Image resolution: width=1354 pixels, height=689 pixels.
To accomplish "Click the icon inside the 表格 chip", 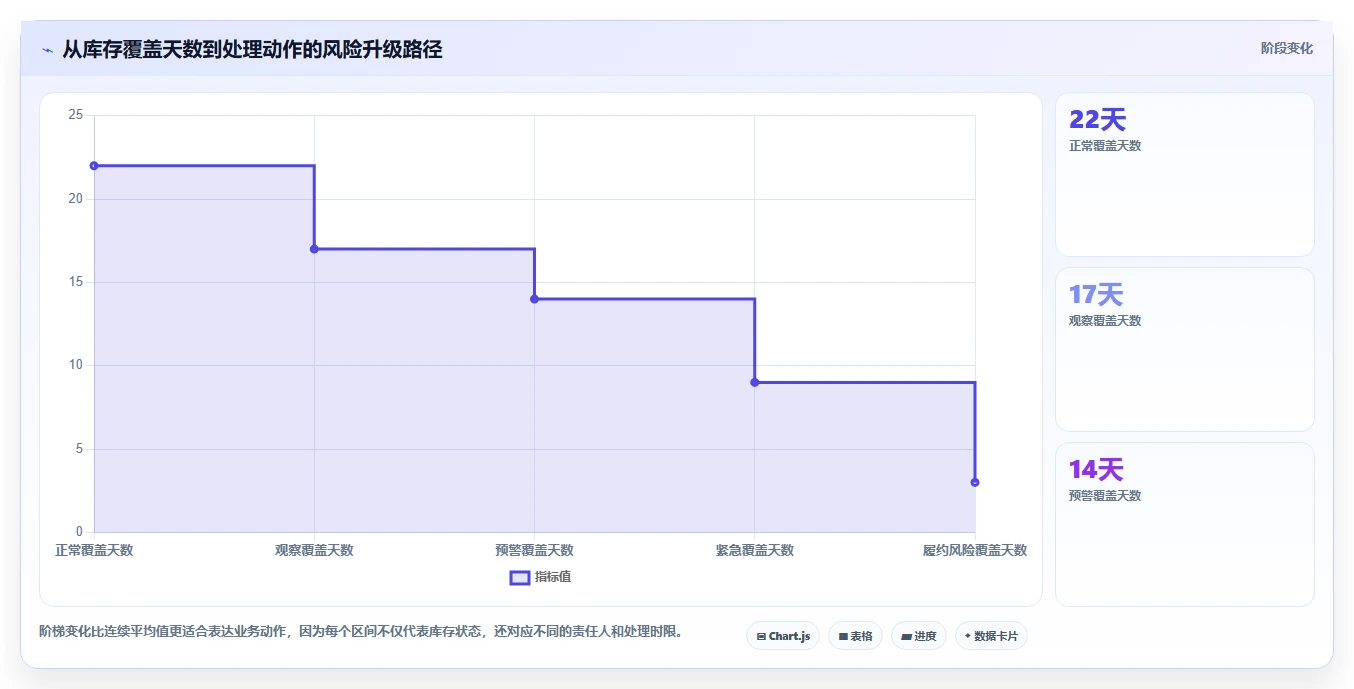I will (x=843, y=636).
